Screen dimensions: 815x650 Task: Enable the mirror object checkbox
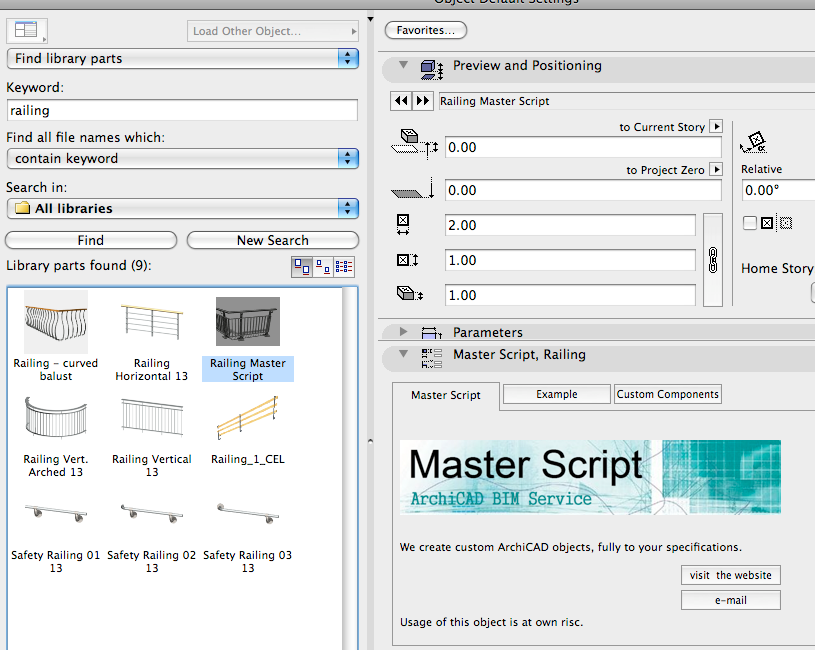coord(750,223)
